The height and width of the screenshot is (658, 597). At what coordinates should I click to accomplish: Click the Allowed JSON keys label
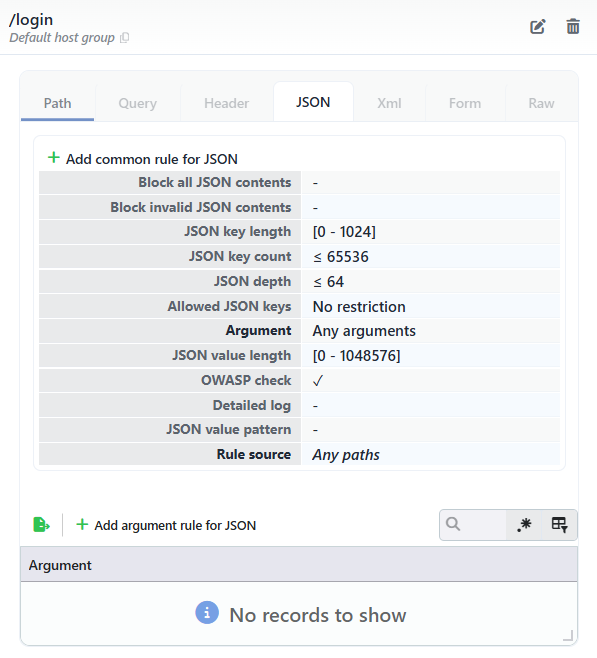[x=229, y=306]
